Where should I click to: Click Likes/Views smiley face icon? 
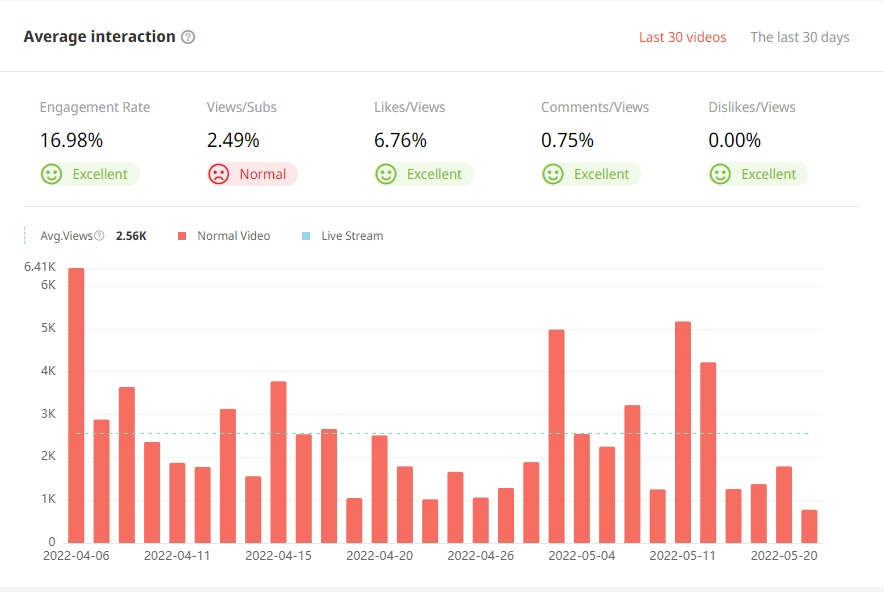click(x=386, y=174)
